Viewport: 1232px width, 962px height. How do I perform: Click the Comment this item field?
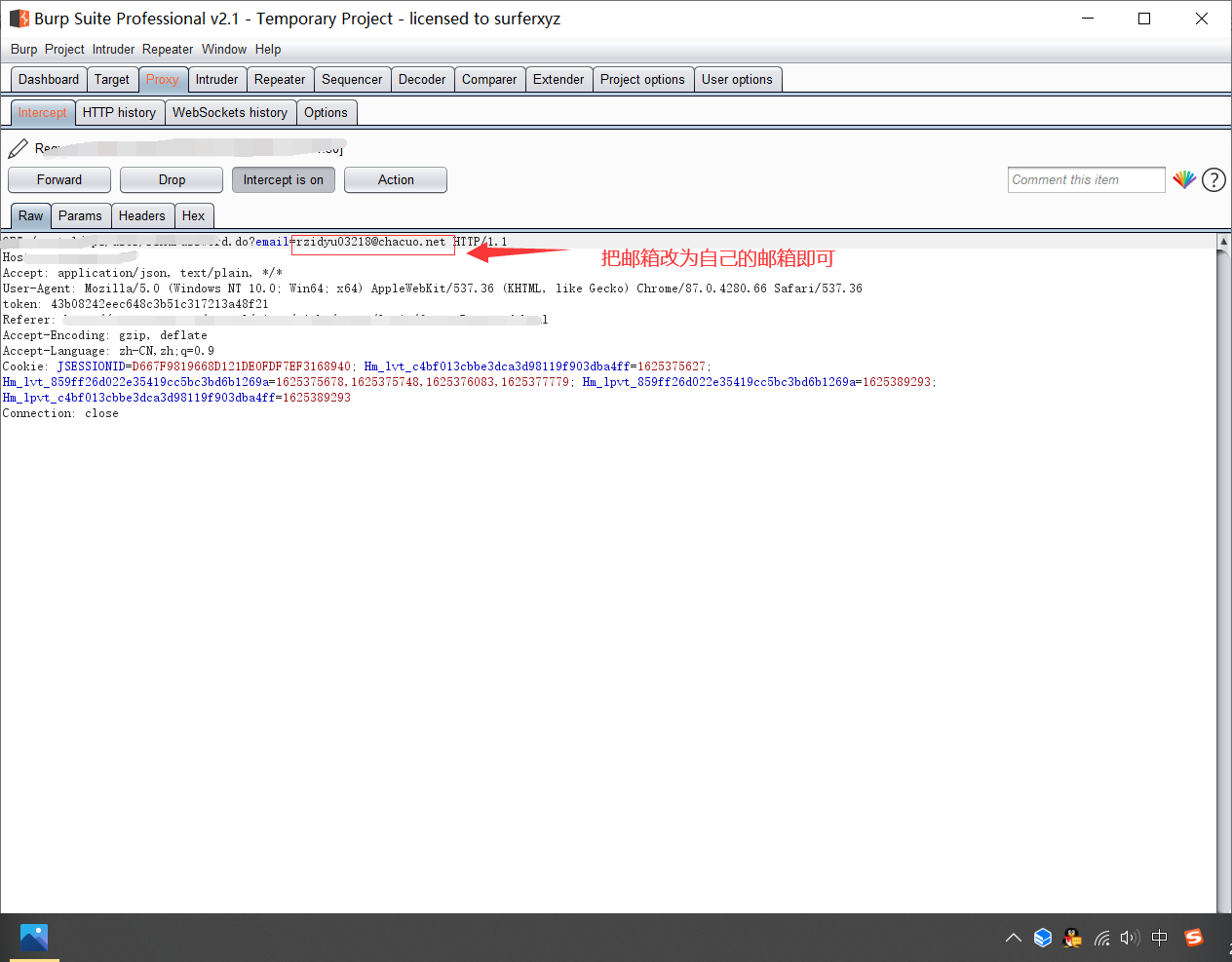point(1087,179)
